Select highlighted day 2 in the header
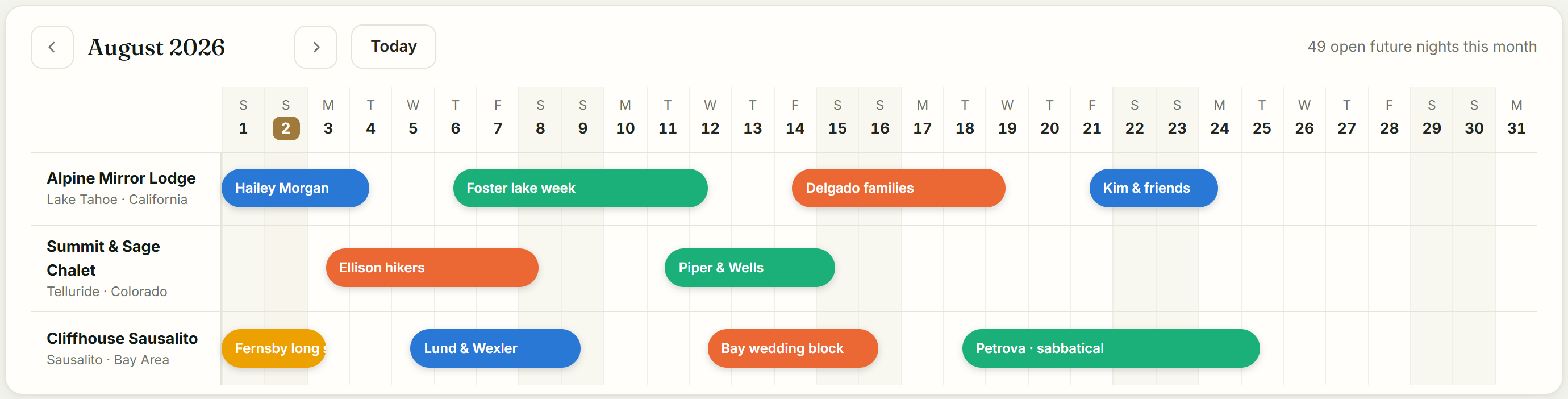Image resolution: width=1568 pixels, height=399 pixels. [286, 128]
